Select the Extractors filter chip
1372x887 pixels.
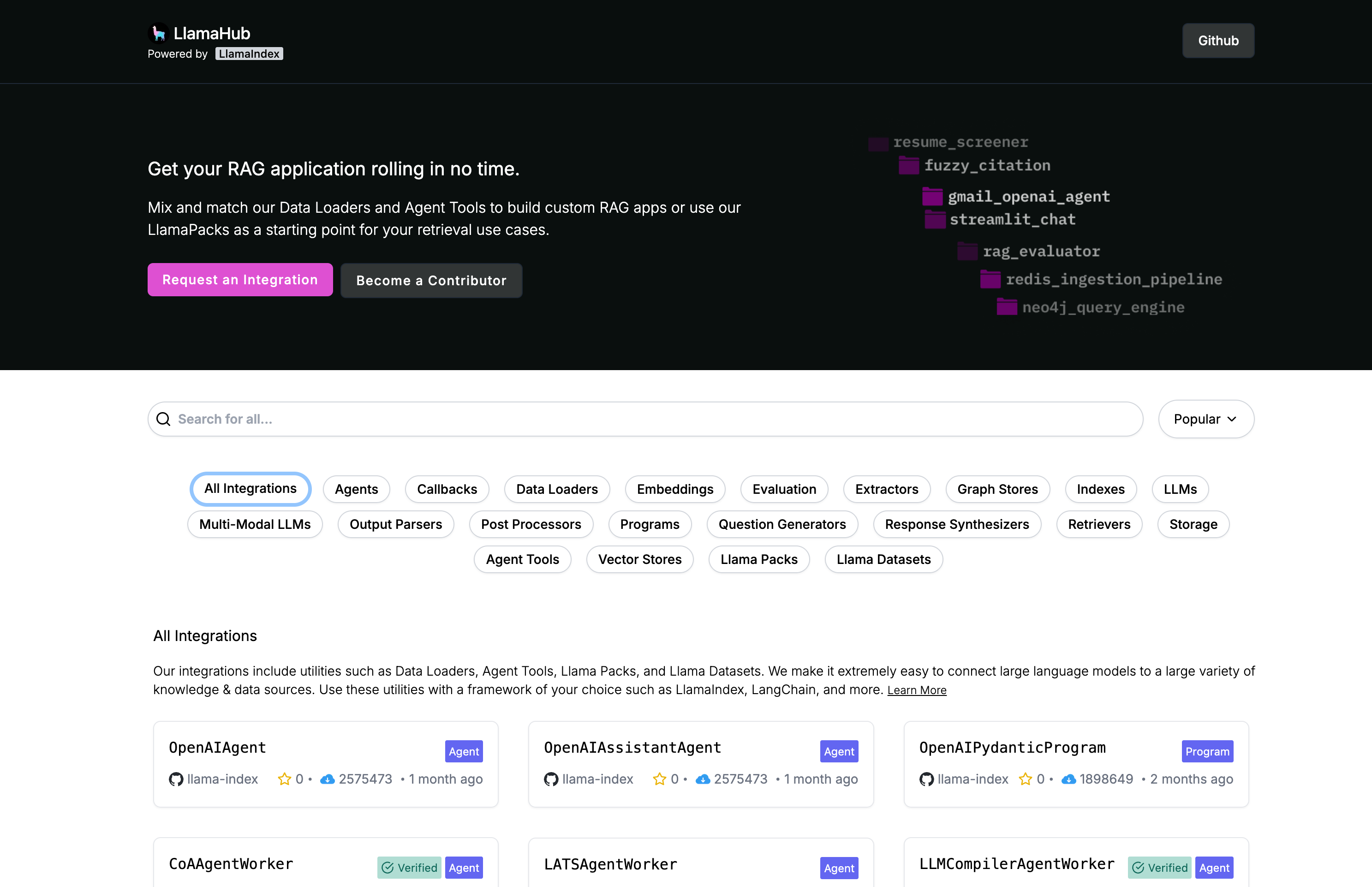click(x=887, y=489)
